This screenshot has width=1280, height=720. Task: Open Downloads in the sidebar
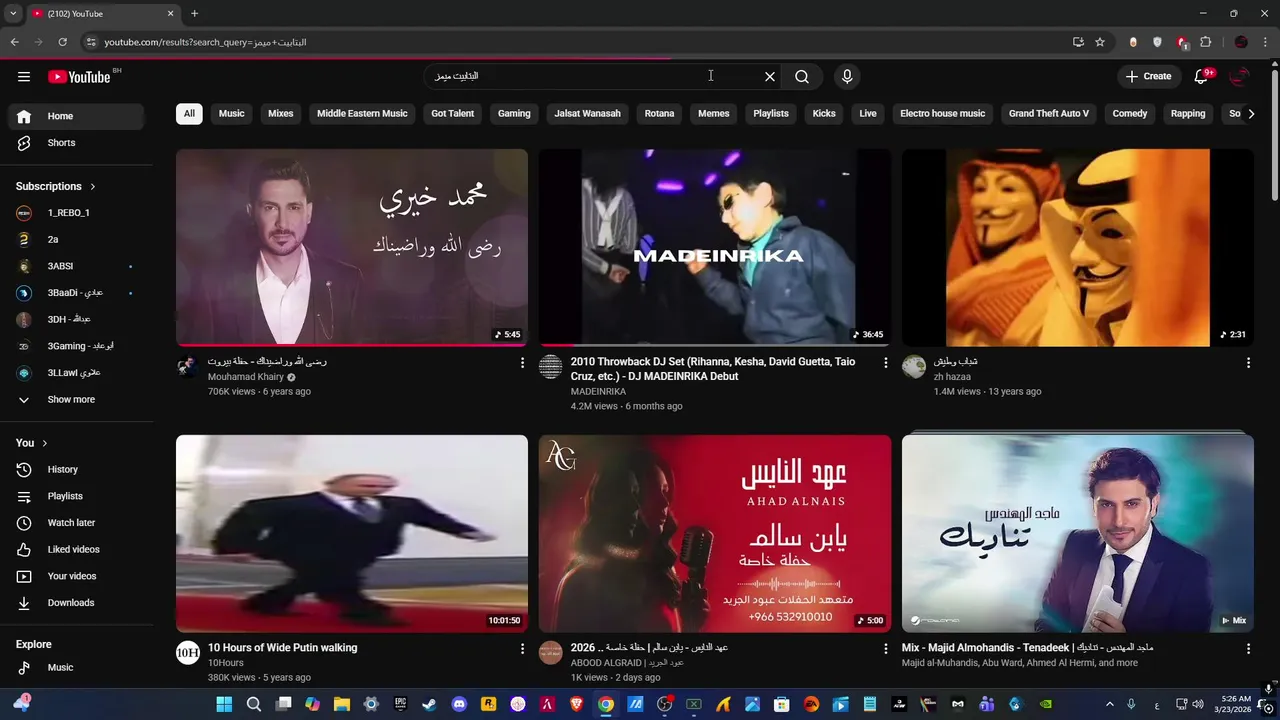coord(76,603)
